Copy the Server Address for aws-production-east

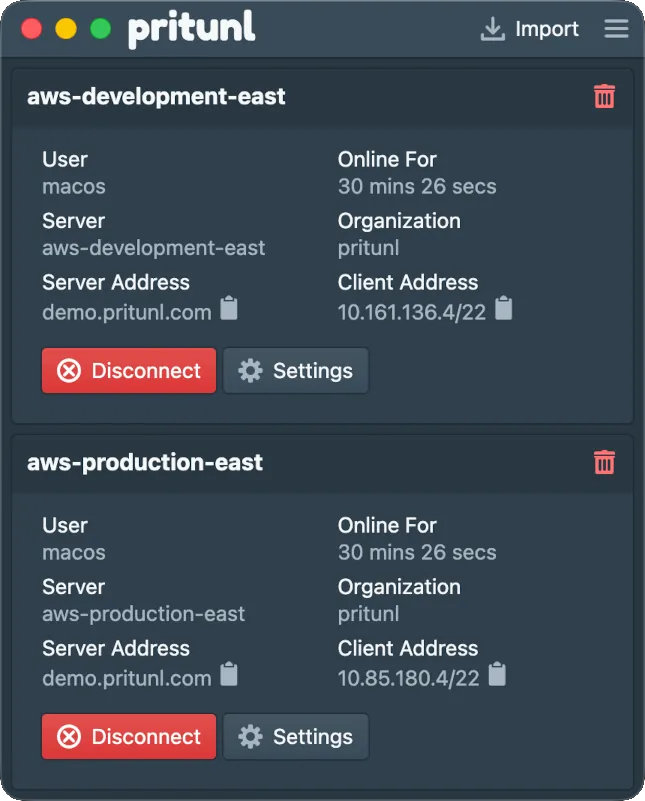228,675
